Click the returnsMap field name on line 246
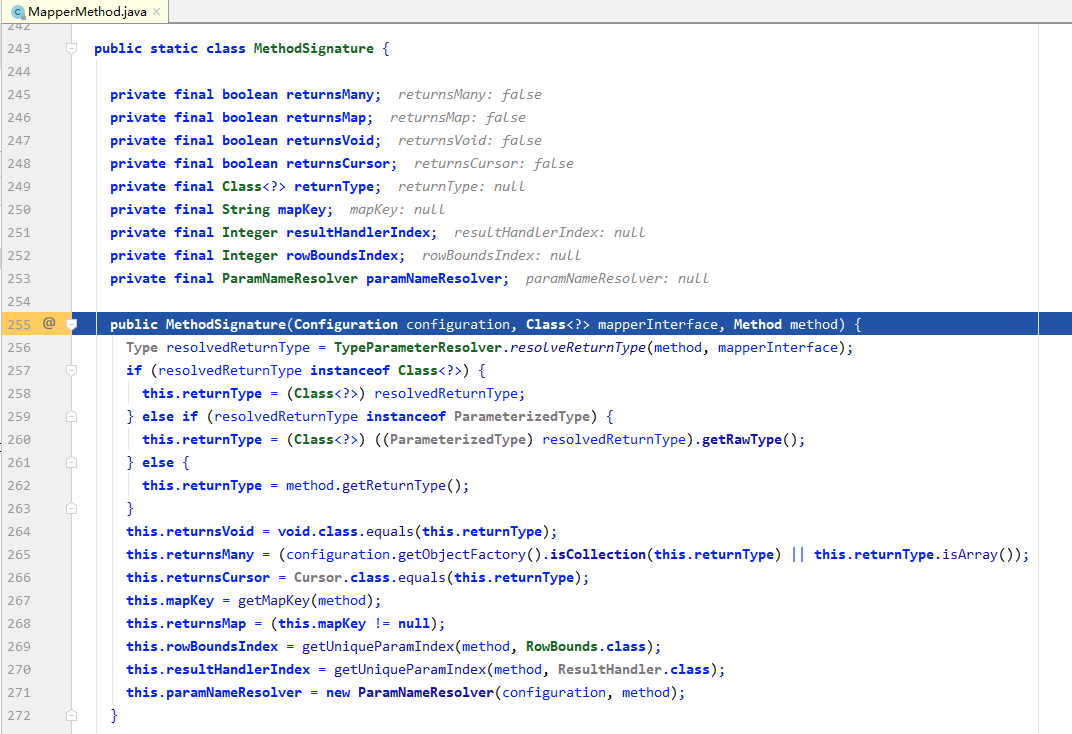 click(x=325, y=118)
